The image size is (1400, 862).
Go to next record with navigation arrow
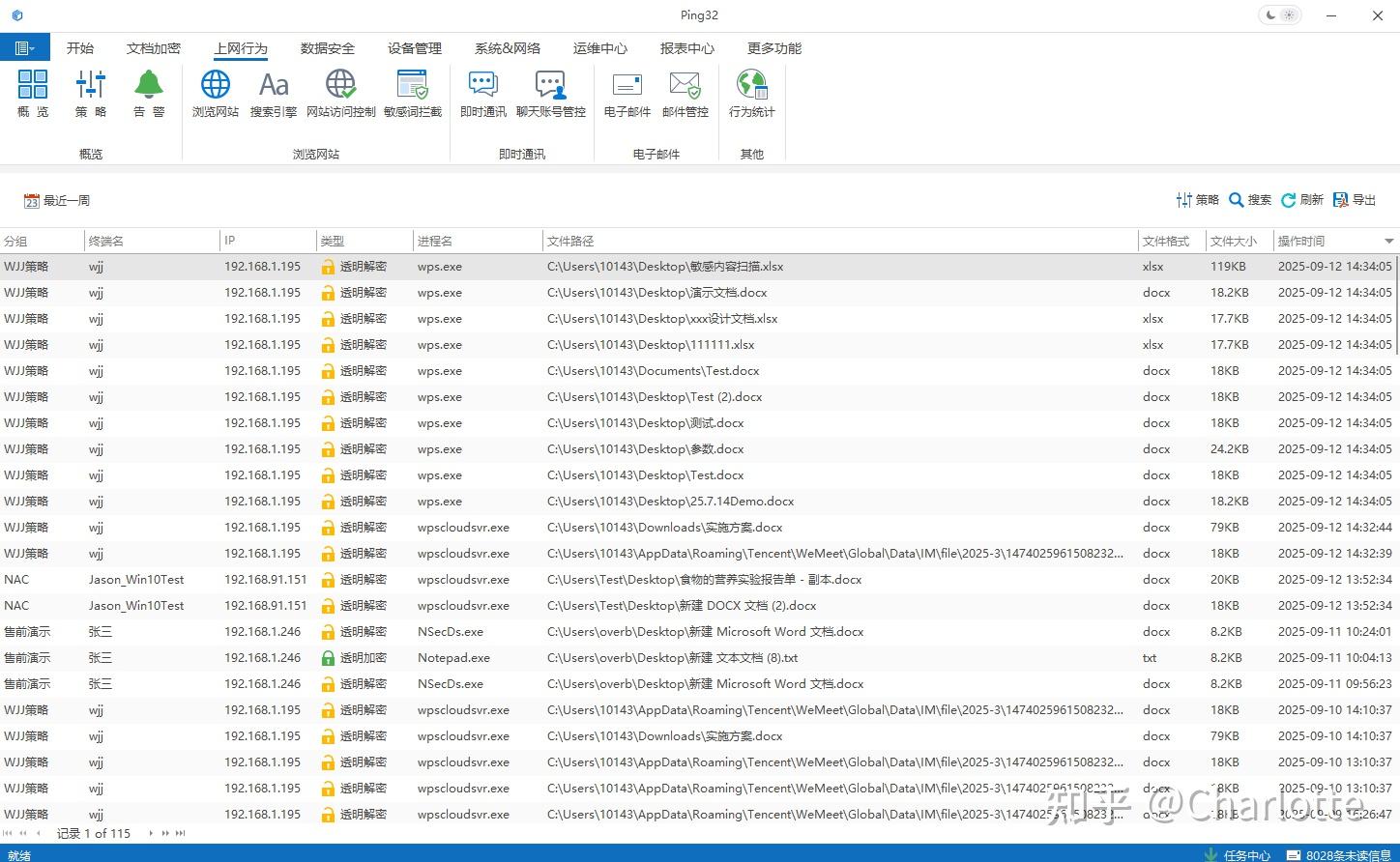[x=150, y=833]
